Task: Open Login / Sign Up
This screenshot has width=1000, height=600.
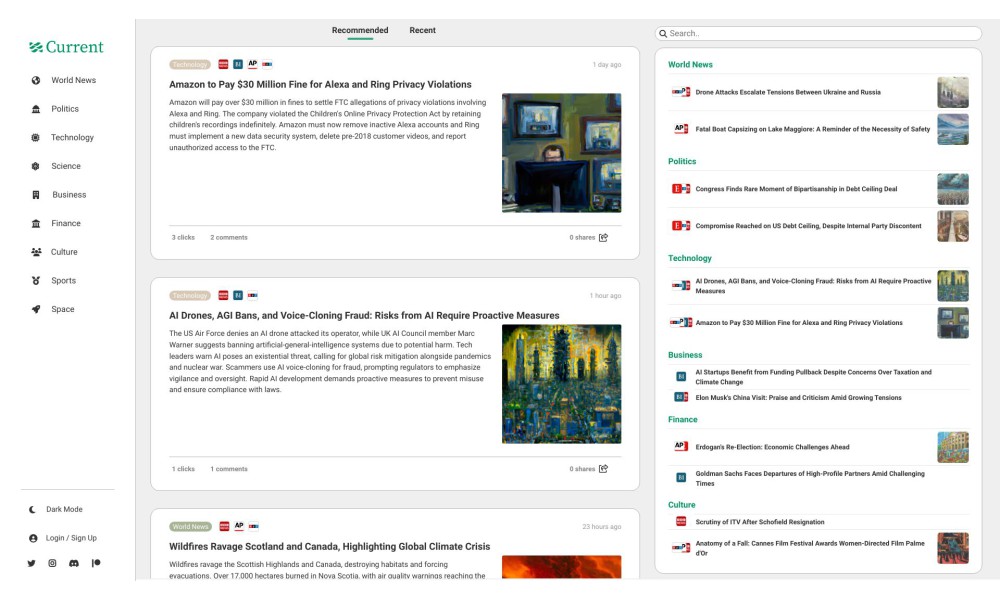Action: pos(71,538)
